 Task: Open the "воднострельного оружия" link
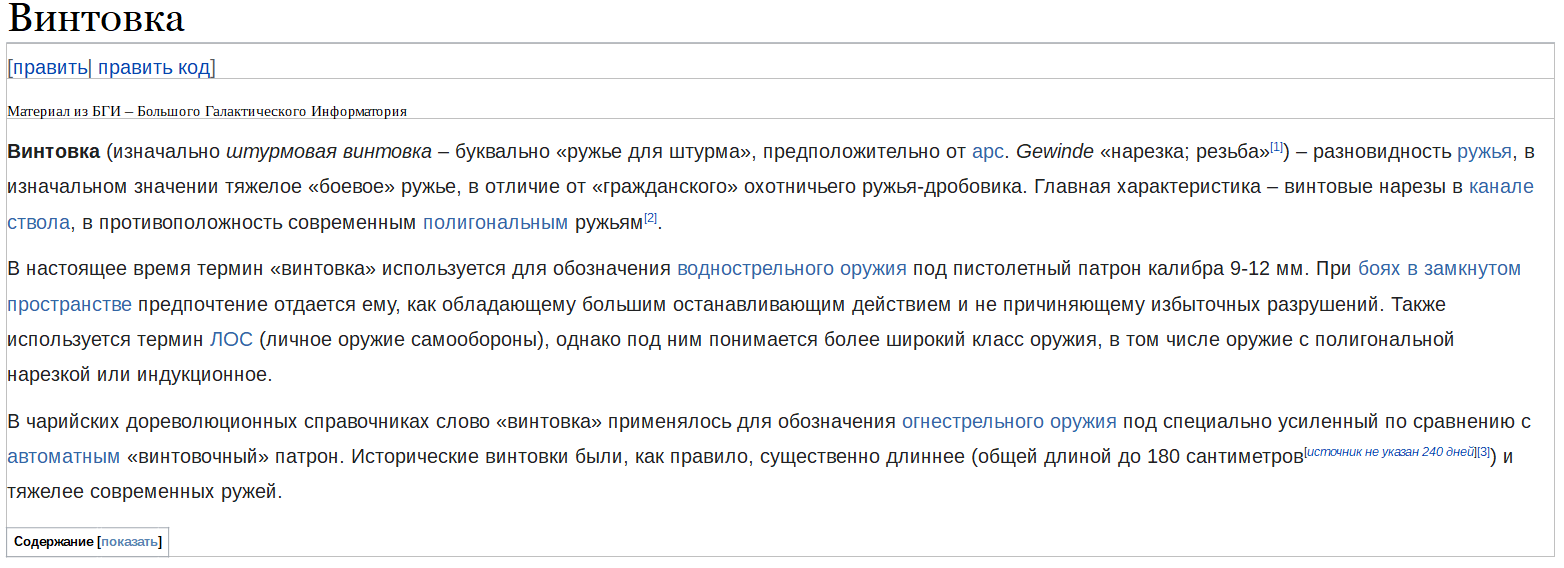click(x=792, y=268)
